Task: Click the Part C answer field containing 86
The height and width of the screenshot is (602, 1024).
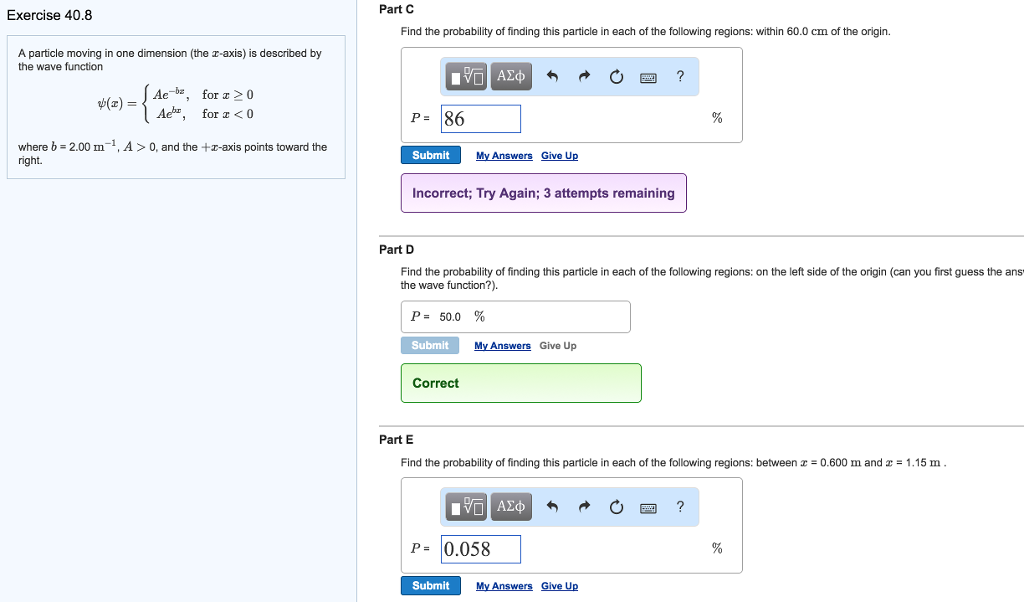Action: [x=480, y=119]
